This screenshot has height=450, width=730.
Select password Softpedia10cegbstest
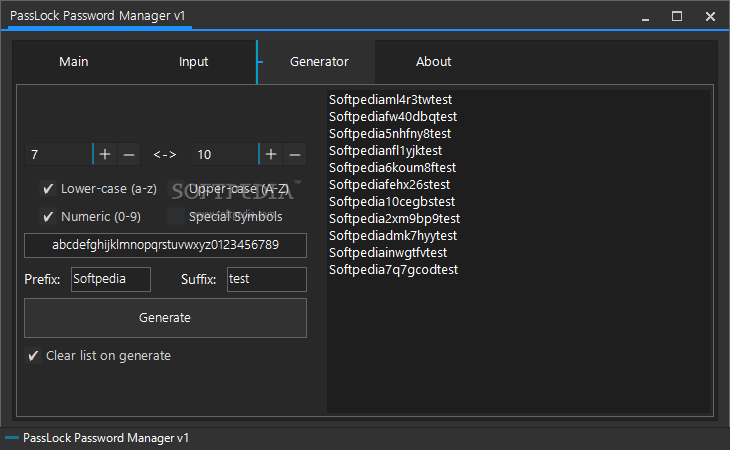tap(392, 201)
